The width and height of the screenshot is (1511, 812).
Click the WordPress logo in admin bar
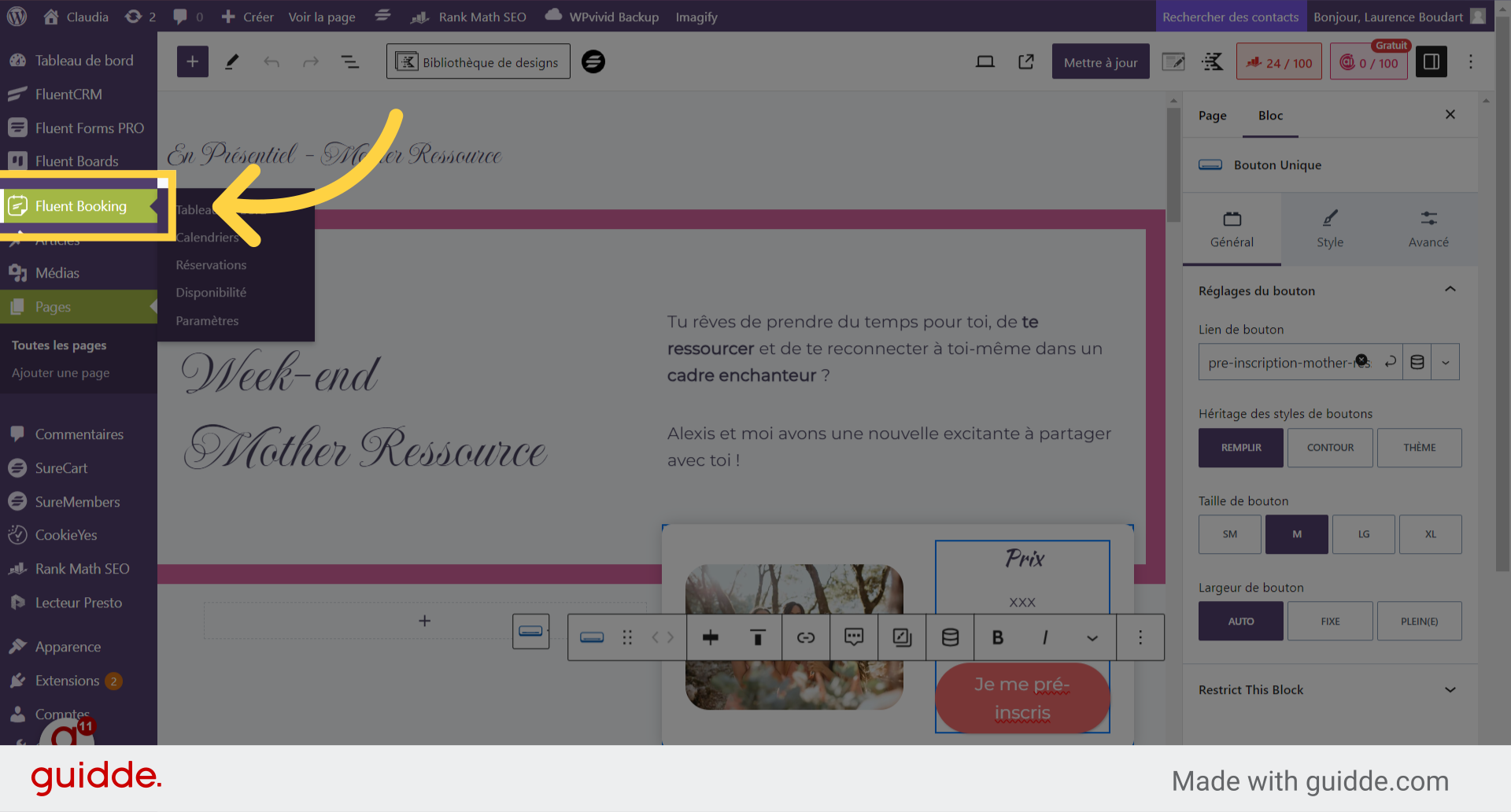[x=17, y=17]
